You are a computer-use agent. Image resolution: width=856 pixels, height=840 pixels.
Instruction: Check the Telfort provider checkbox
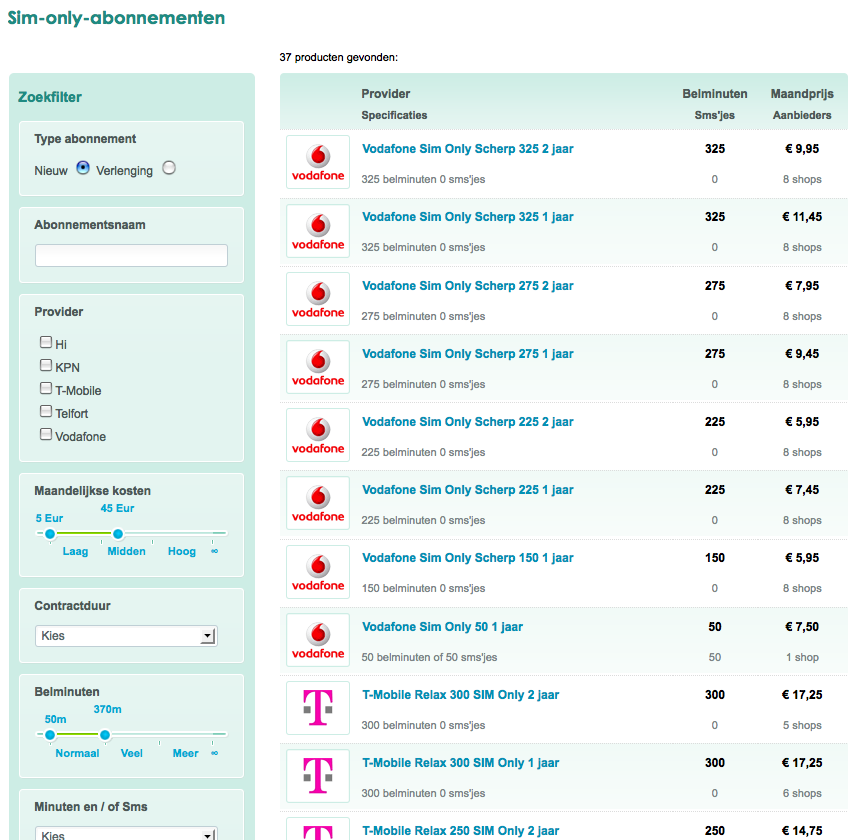(46, 412)
